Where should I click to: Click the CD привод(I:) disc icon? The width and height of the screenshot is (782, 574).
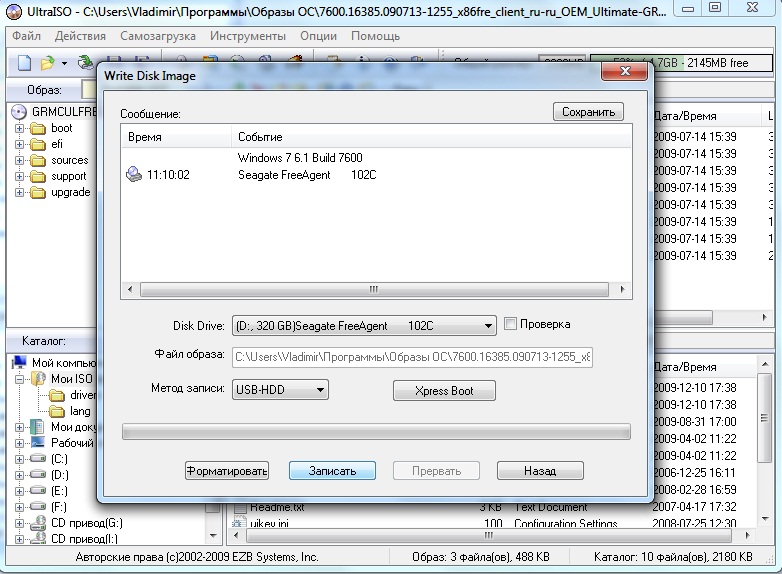click(x=38, y=539)
